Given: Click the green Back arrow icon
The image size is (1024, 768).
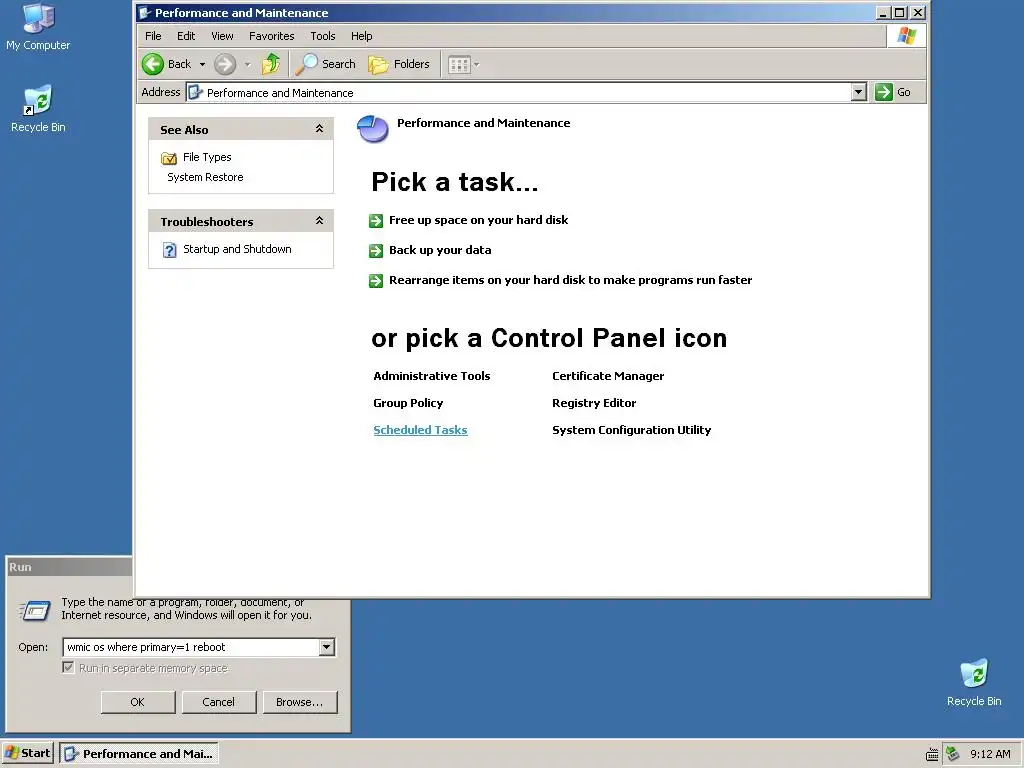Looking at the screenshot, I should 153,64.
